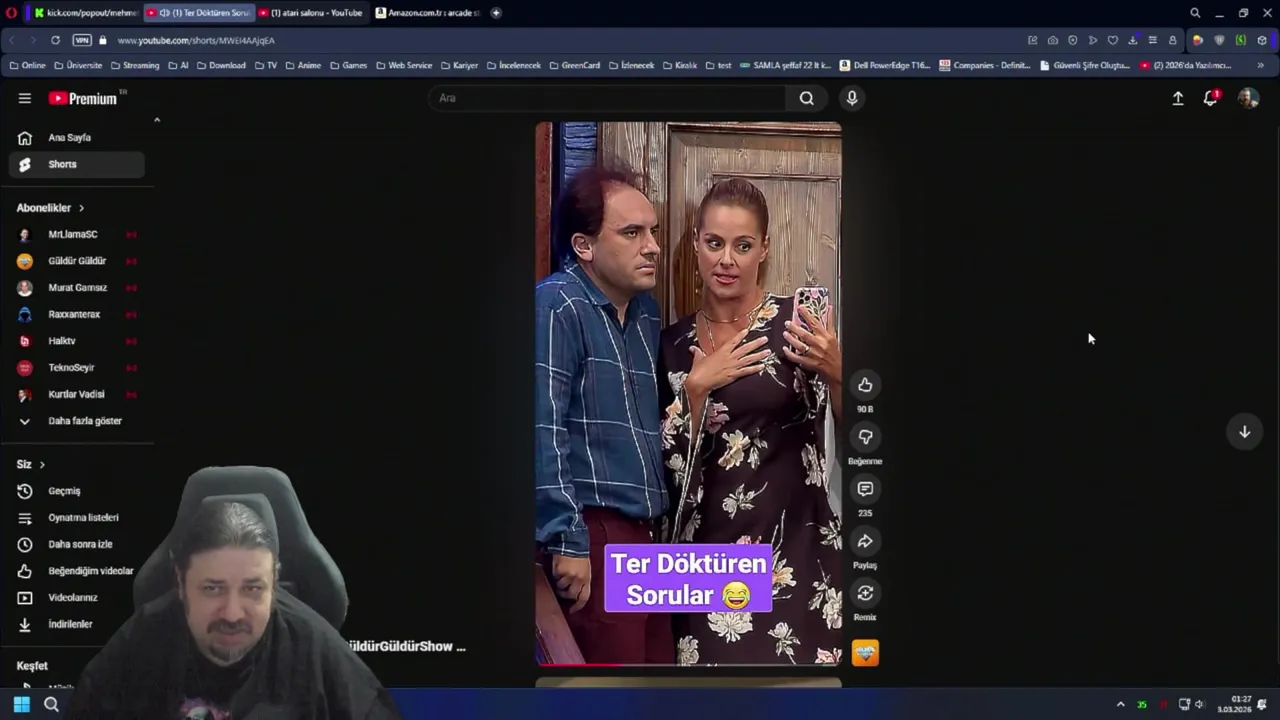
Task: Open Güldür Güldür subscription channel
Action: pos(77,261)
